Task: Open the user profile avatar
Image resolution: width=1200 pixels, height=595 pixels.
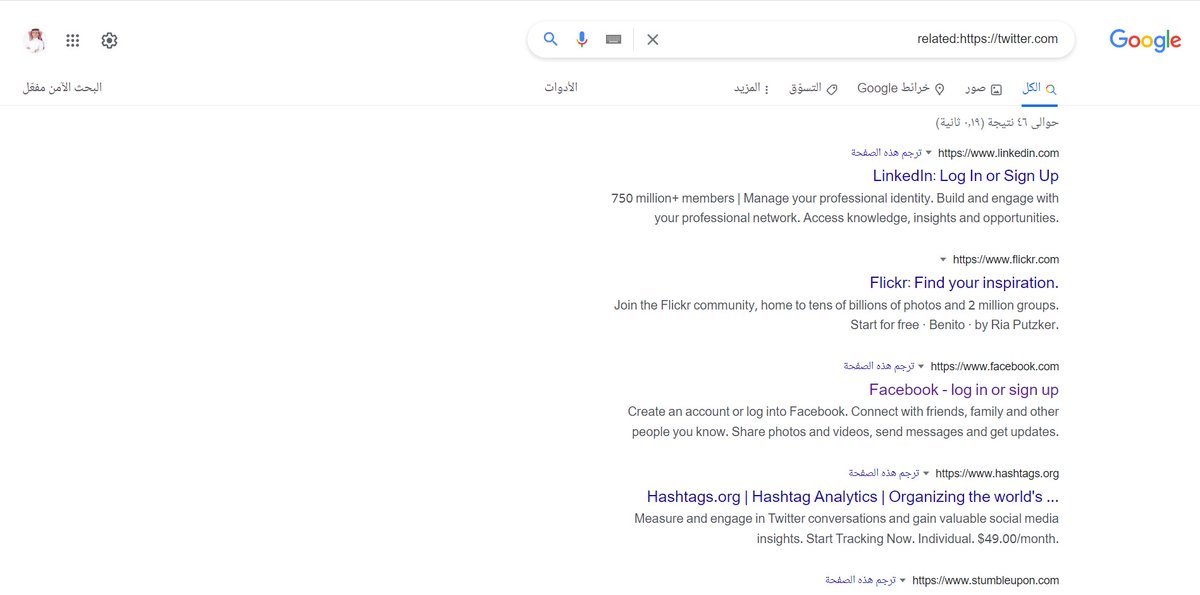Action: (34, 40)
